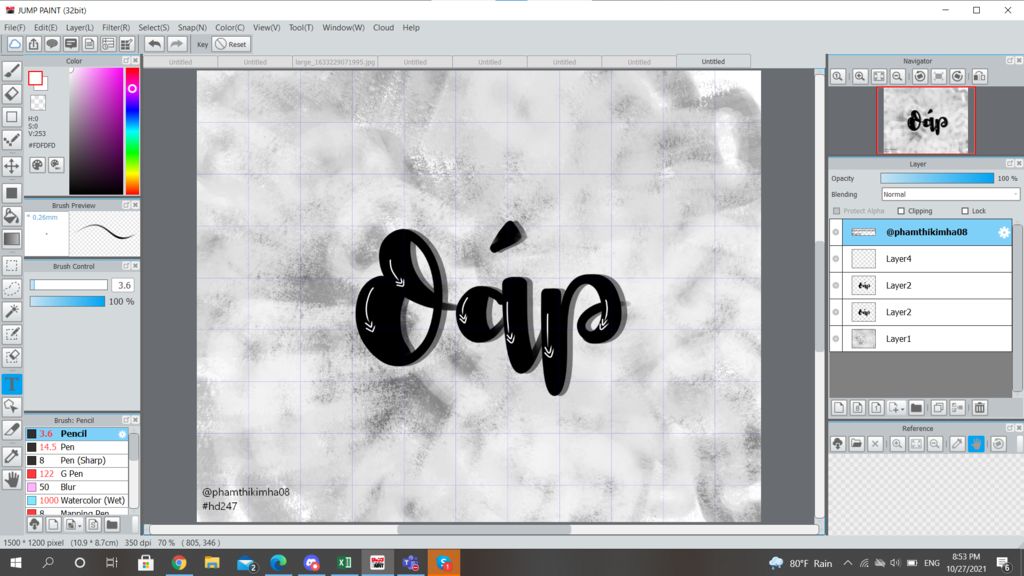Click the foreground color swatch
Screen dimensions: 1024x576
pos(35,78)
